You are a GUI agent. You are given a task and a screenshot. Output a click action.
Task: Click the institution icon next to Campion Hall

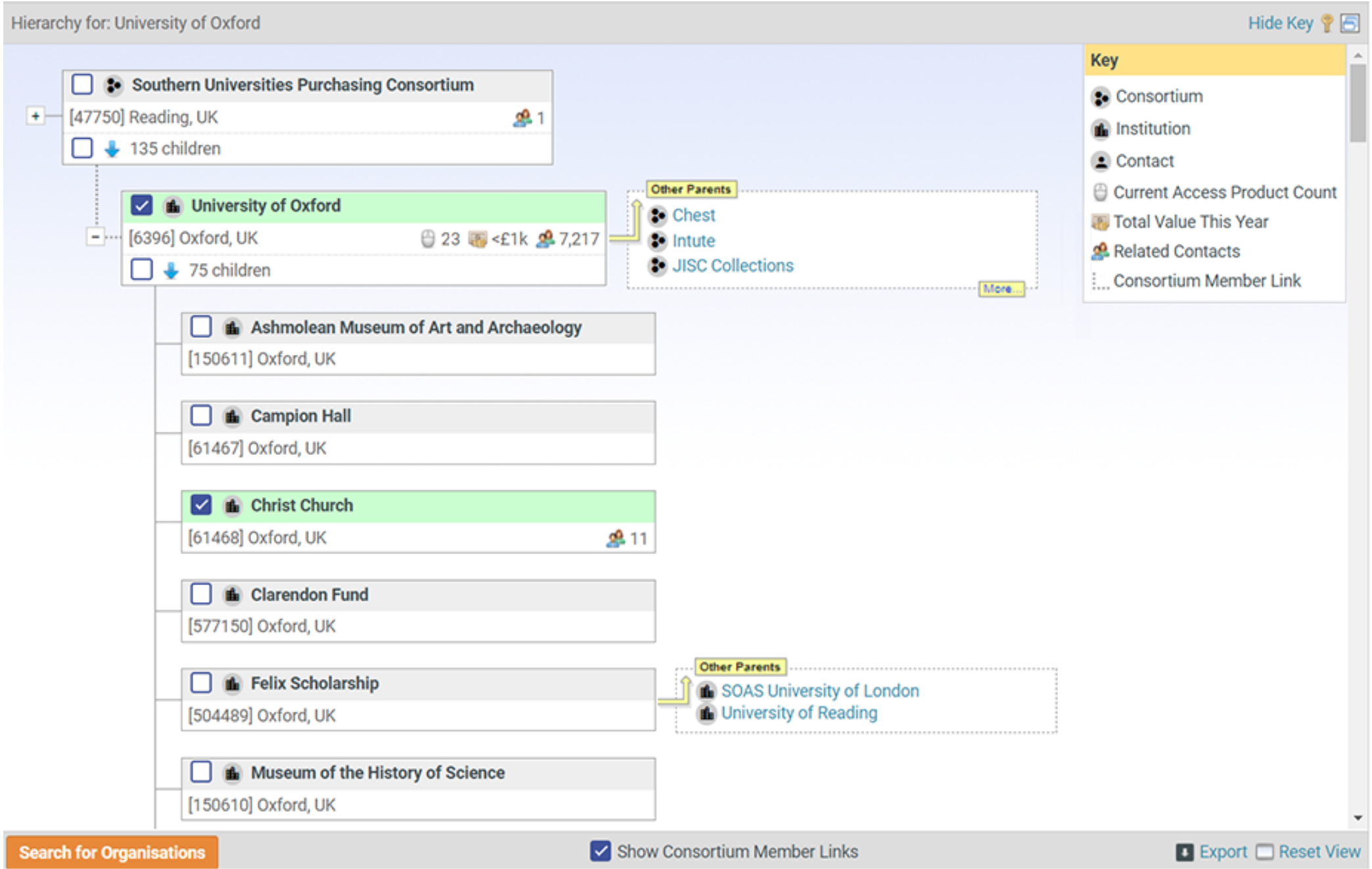(232, 416)
